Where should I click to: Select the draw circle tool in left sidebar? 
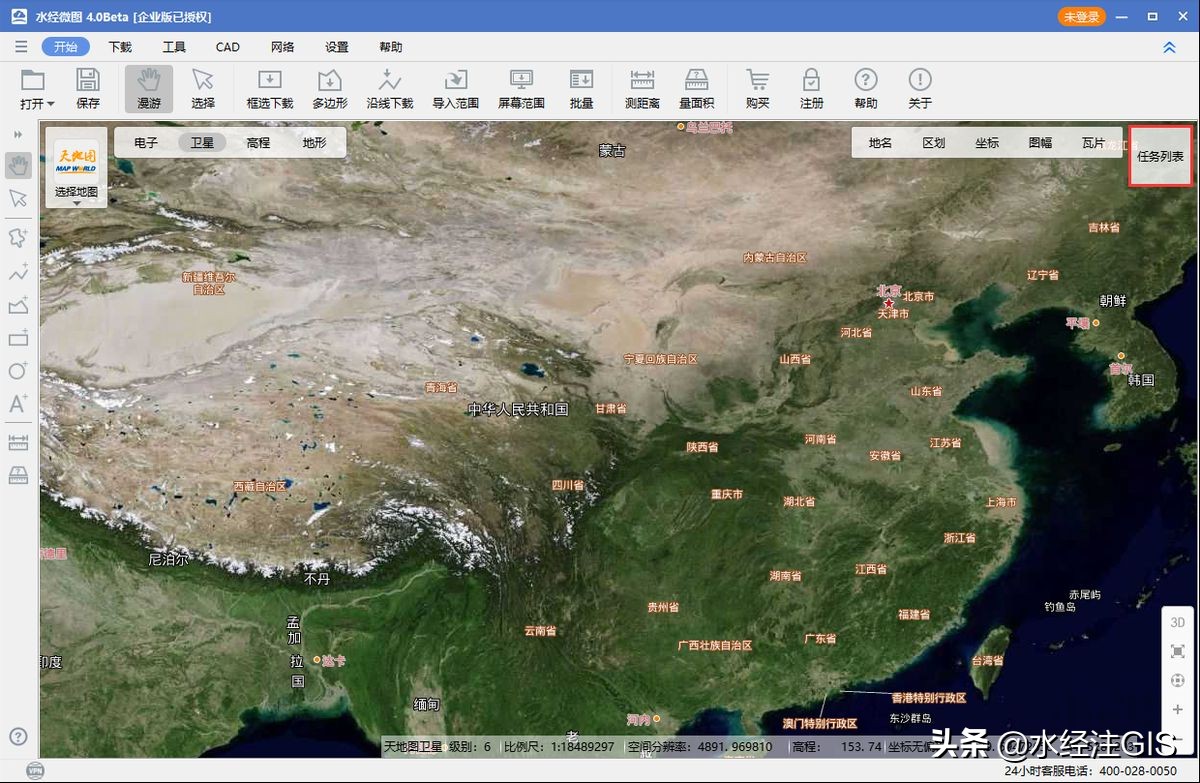tap(18, 371)
